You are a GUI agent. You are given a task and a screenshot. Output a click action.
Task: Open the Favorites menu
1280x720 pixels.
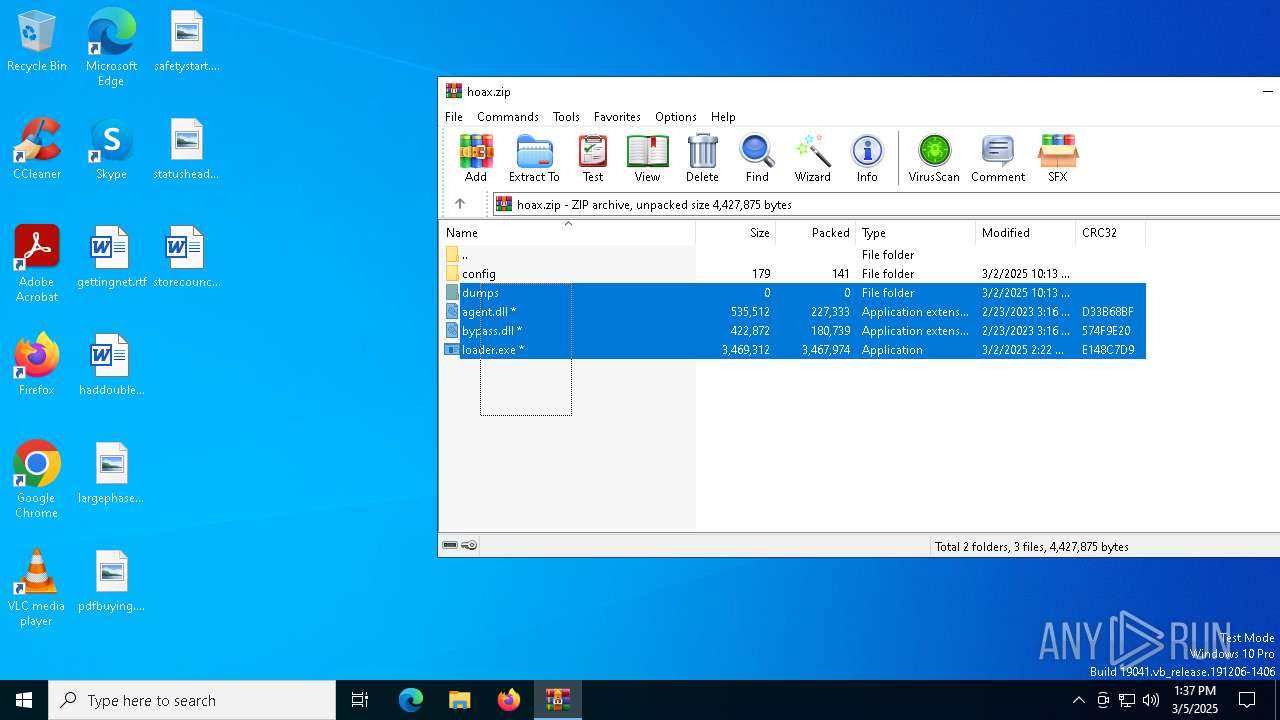pos(617,117)
